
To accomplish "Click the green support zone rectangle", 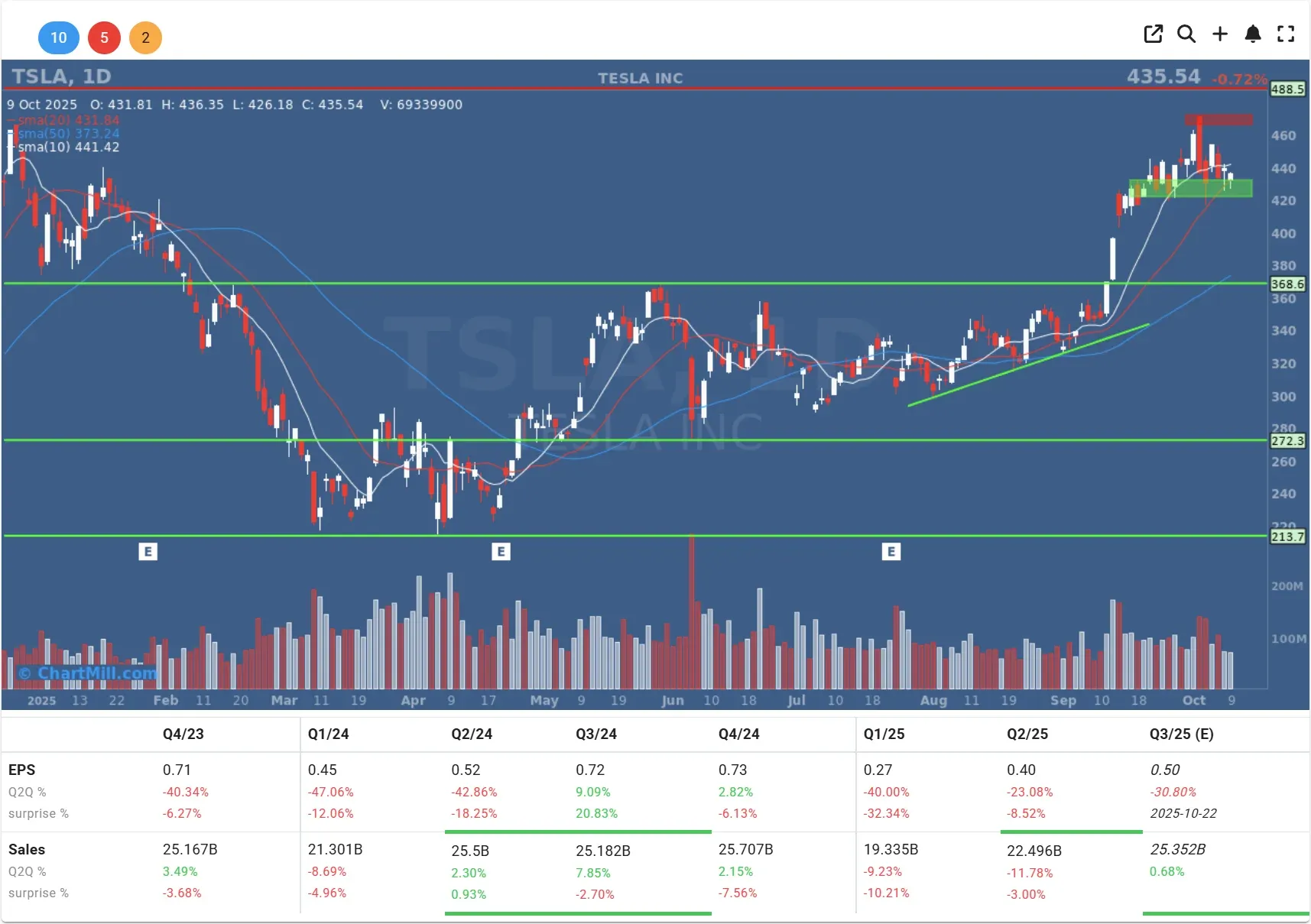I will coord(1190,188).
